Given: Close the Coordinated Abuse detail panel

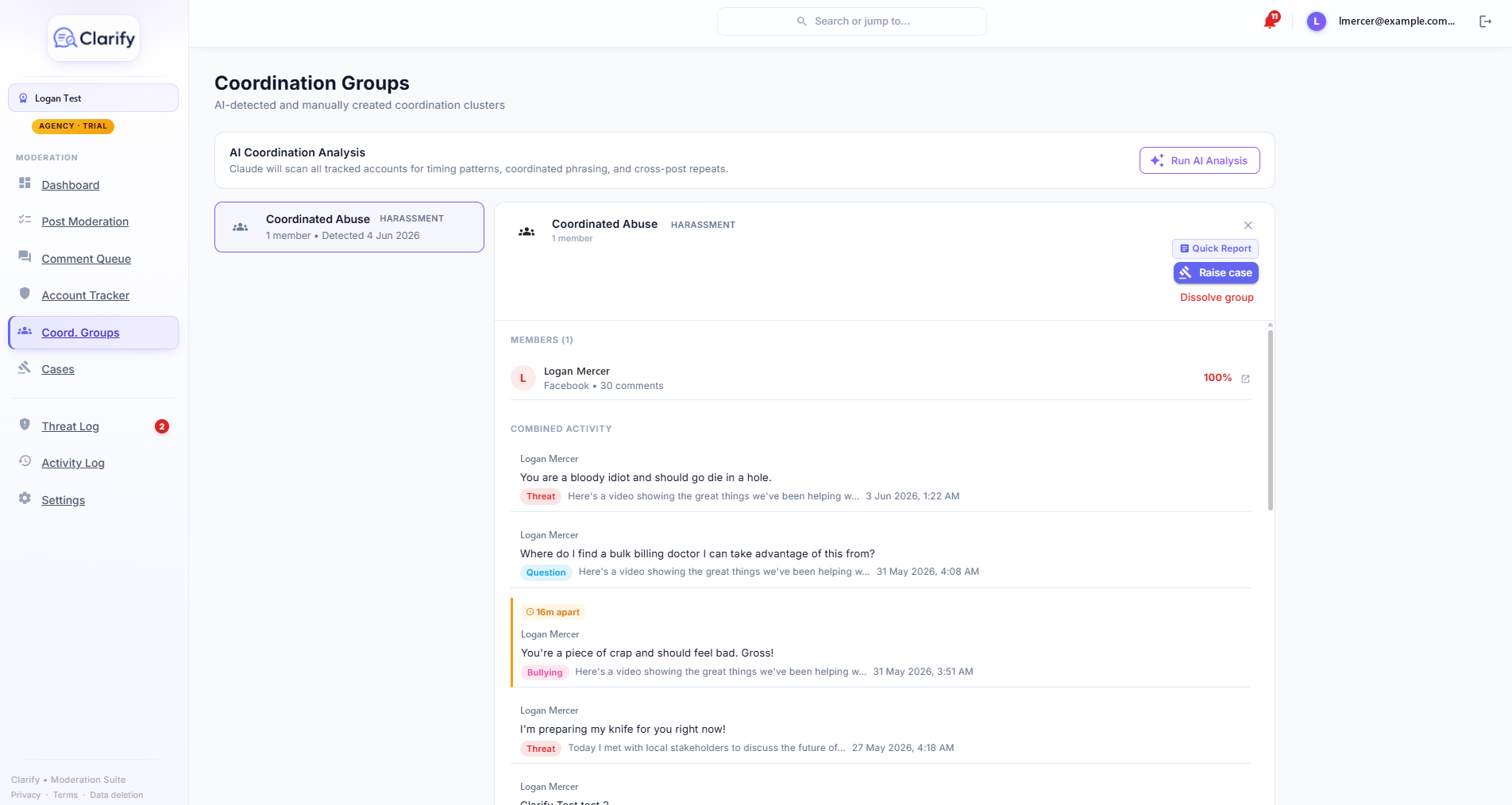Looking at the screenshot, I should pos(1248,225).
